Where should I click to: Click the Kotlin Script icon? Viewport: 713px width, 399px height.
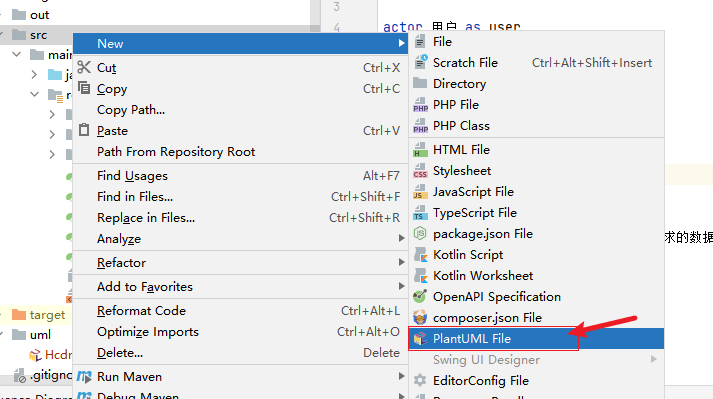[421, 255]
